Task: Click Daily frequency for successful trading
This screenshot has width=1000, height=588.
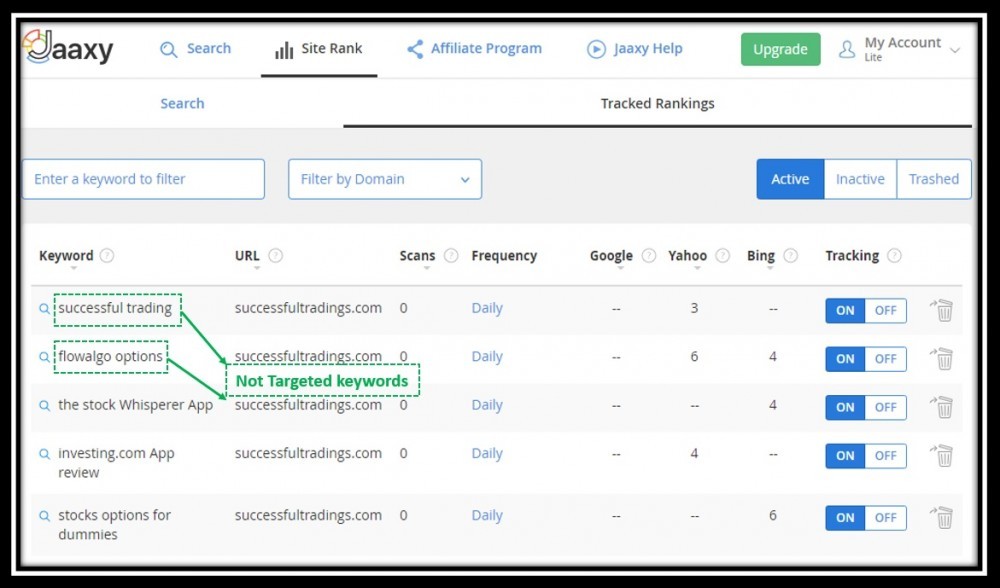Action: click(x=487, y=309)
